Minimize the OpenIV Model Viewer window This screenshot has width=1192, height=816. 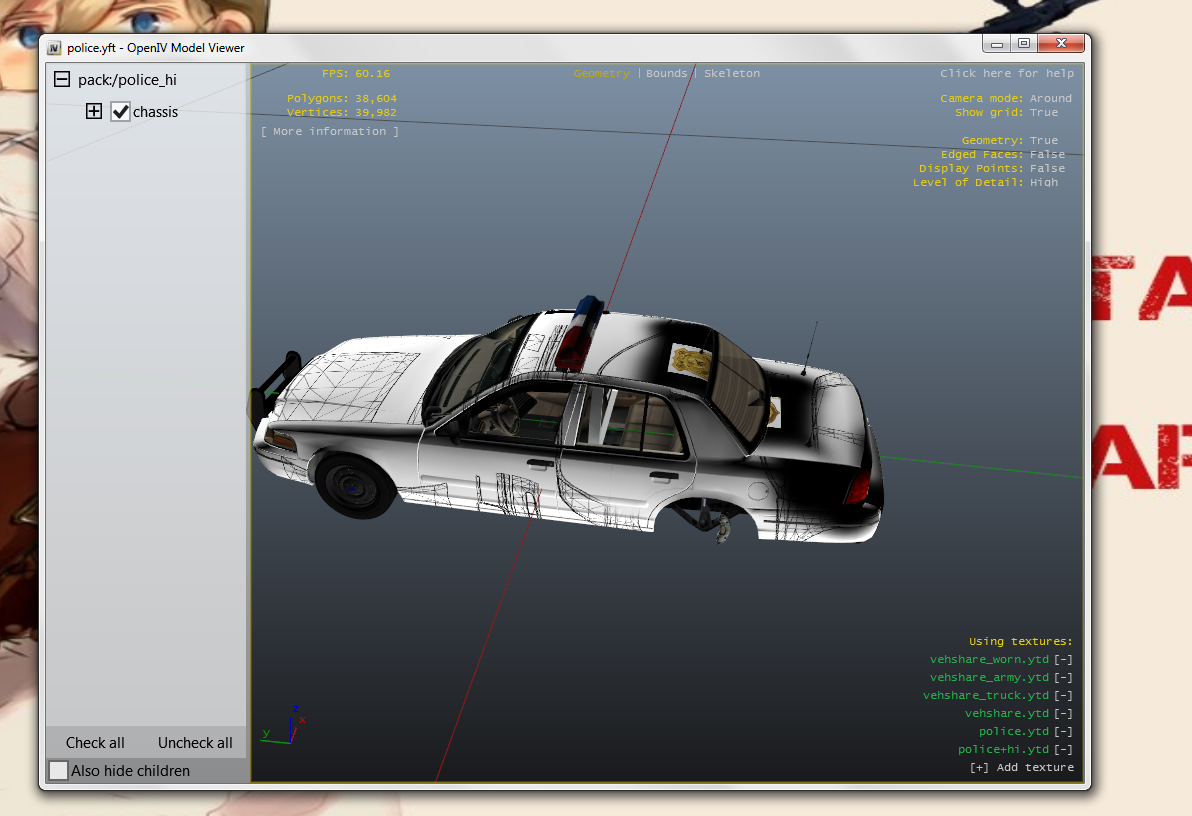point(997,44)
